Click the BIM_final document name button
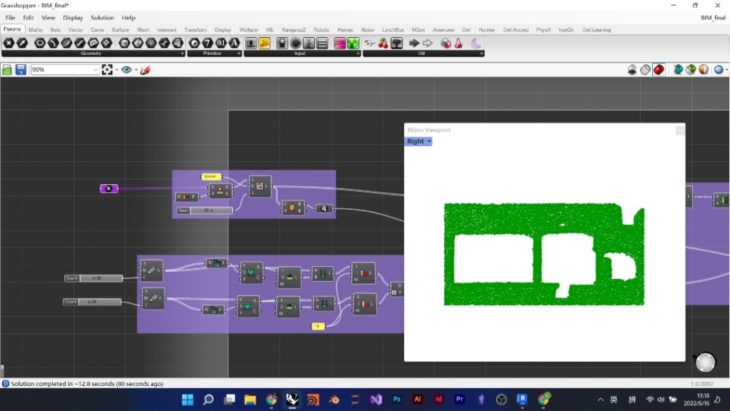Viewport: 730px width, 411px height. click(707, 18)
